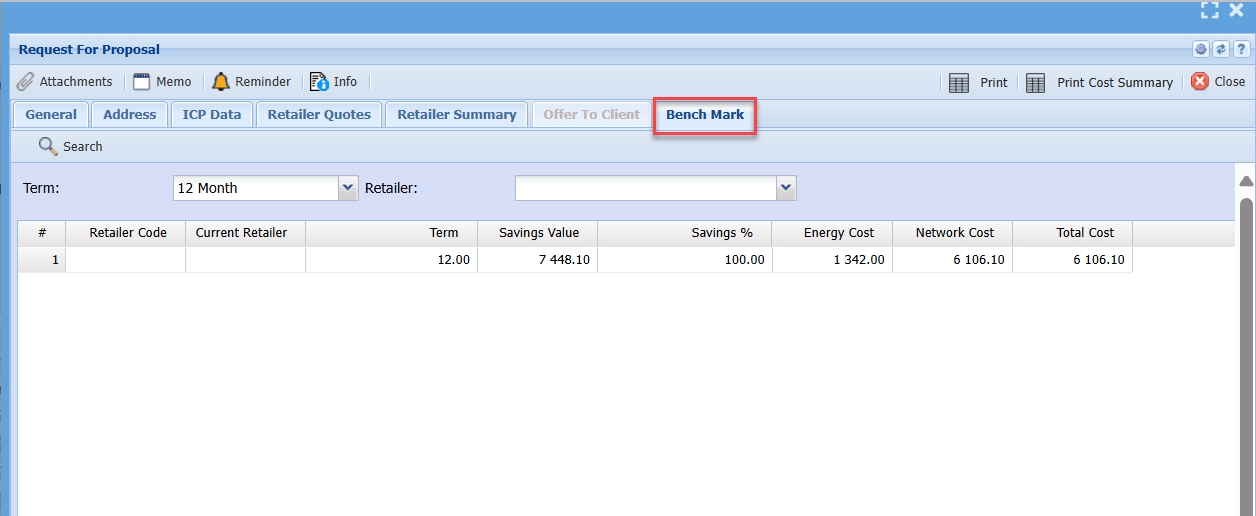Click the Print Cost Summary button
This screenshot has height=516, width=1256.
tap(1100, 83)
